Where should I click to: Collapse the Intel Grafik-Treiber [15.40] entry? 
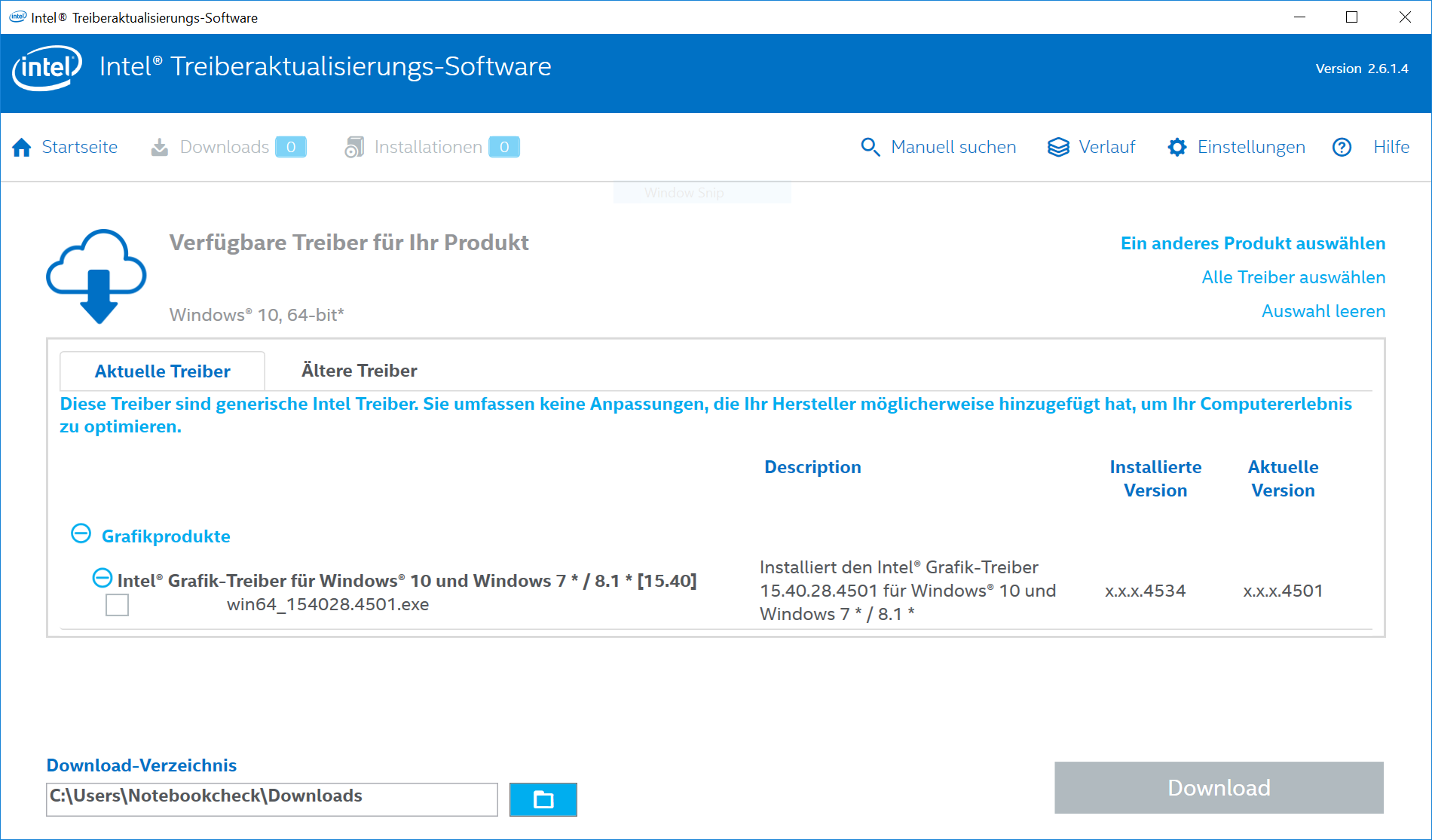pos(103,579)
